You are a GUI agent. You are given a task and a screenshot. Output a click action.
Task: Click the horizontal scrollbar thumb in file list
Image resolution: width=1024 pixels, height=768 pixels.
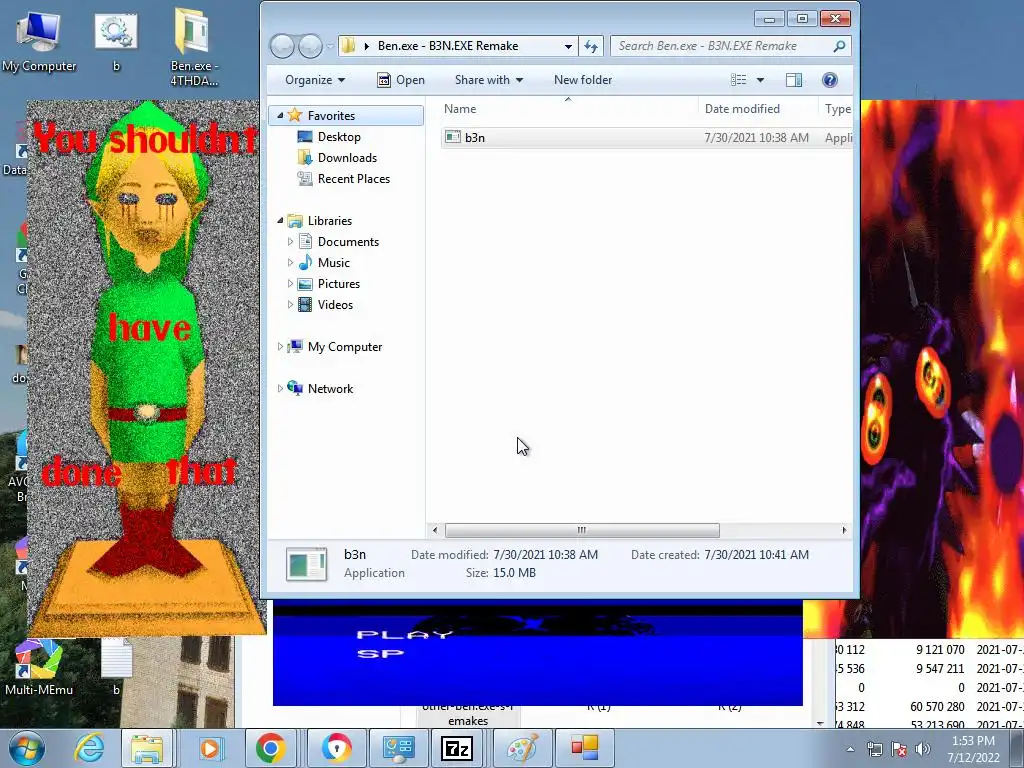point(582,530)
